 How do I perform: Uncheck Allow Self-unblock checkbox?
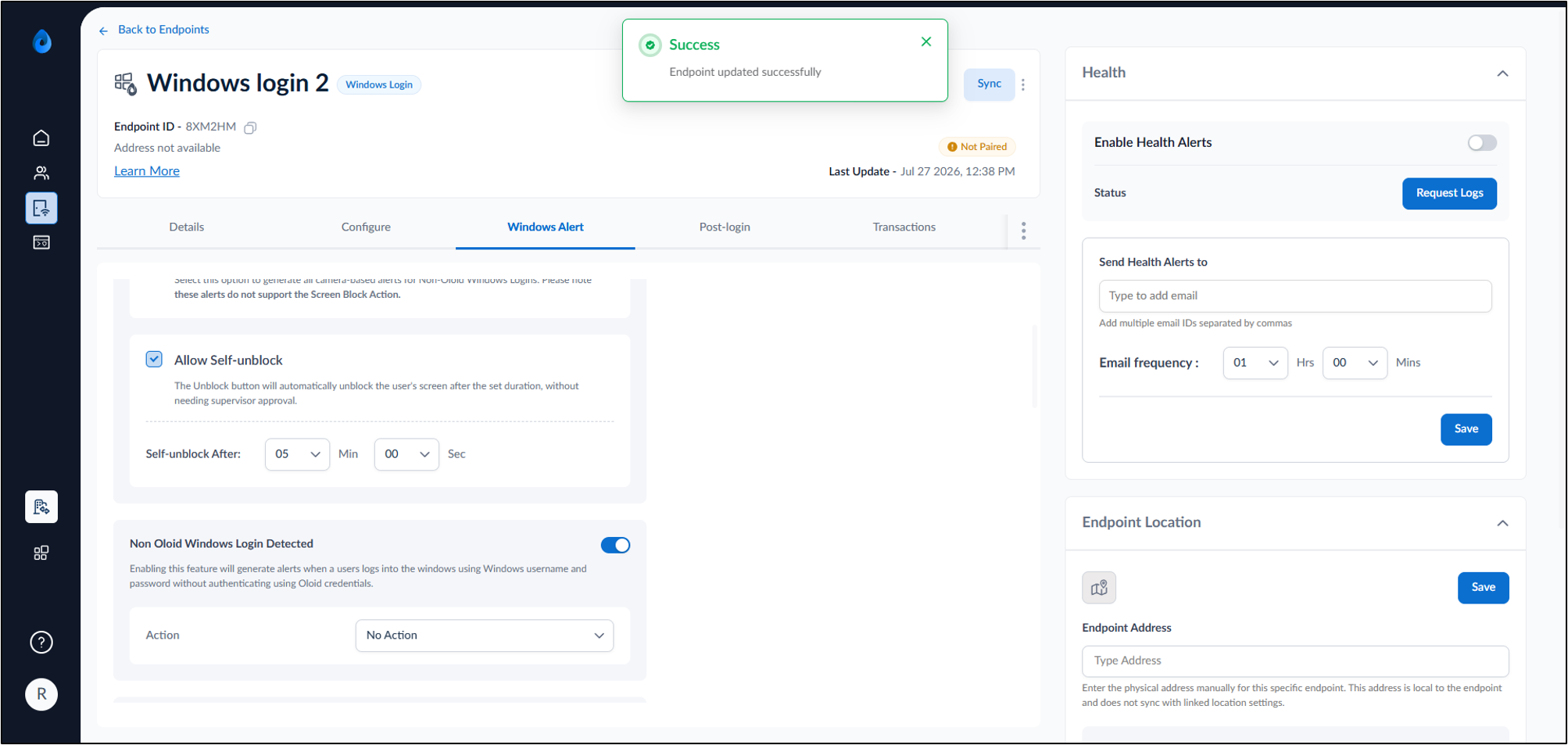pyautogui.click(x=154, y=359)
